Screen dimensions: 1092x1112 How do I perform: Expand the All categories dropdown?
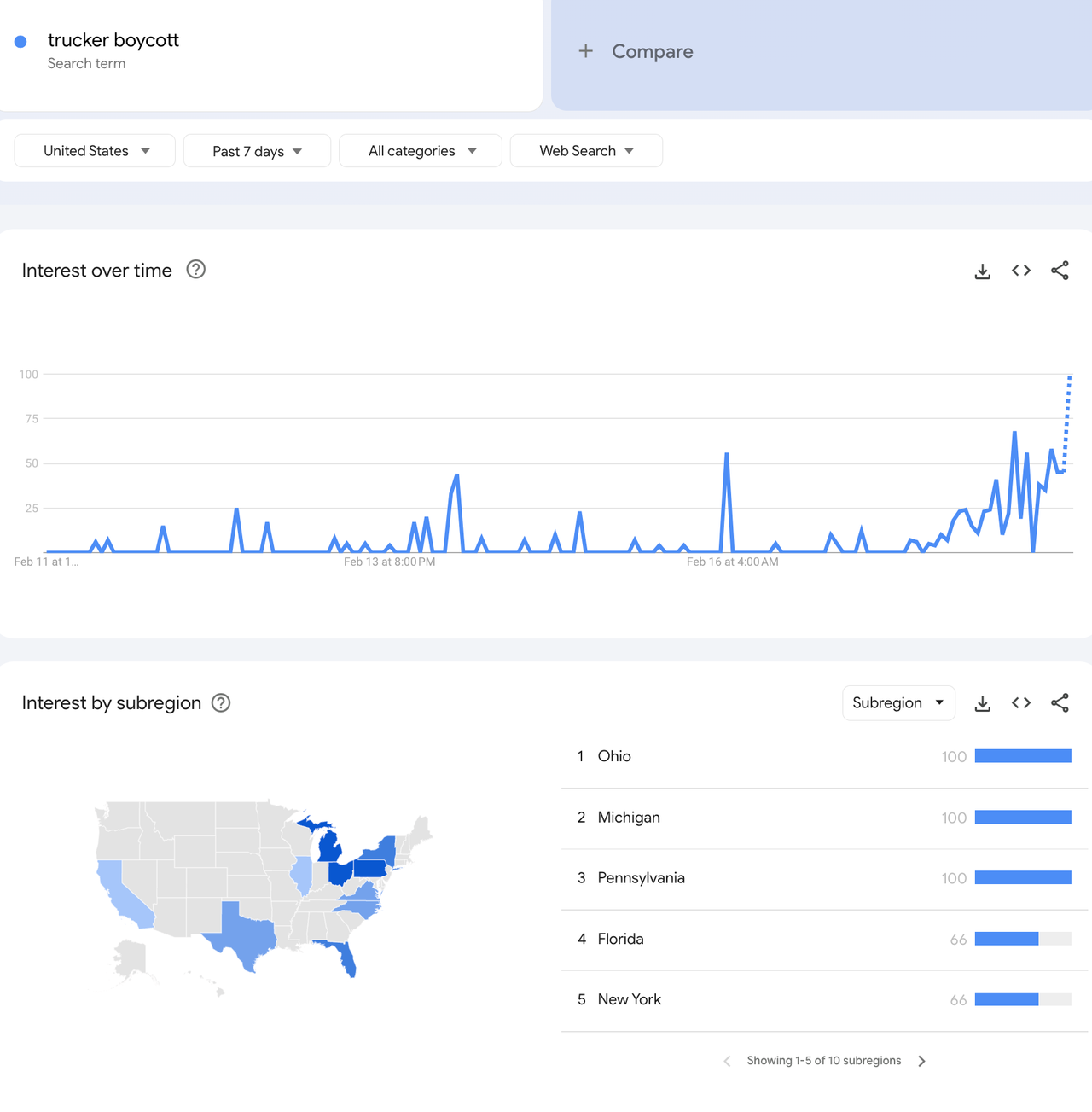421,151
